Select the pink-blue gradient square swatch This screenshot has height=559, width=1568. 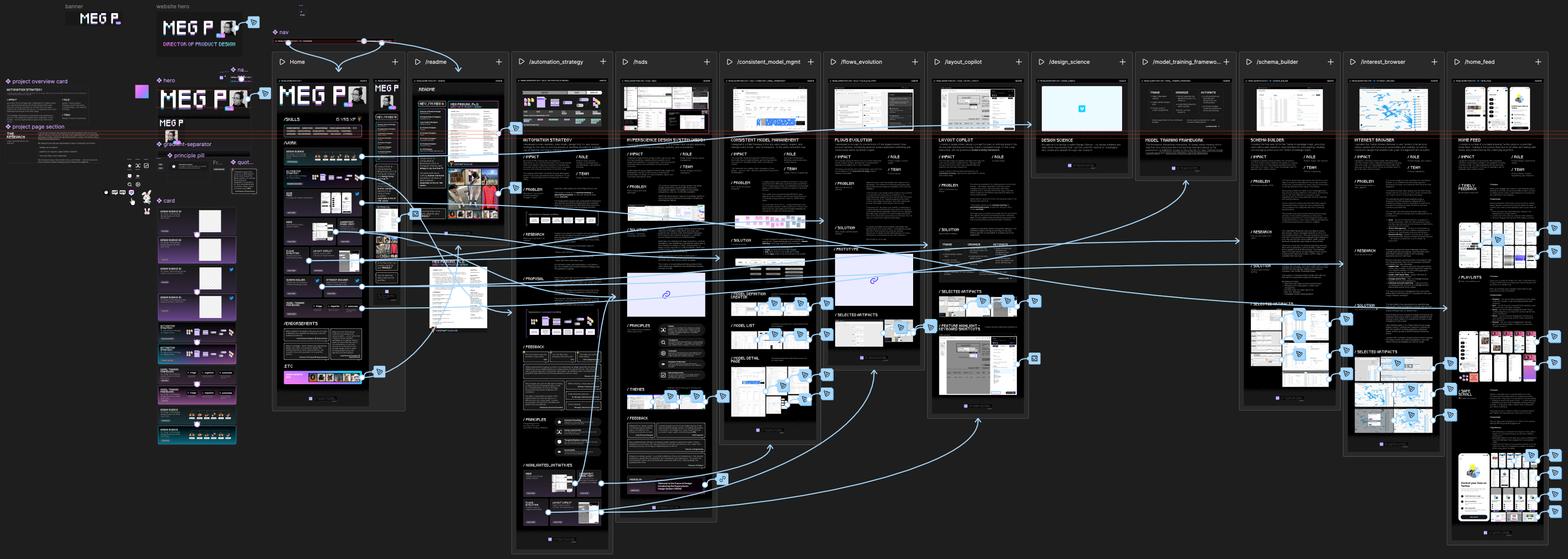141,92
